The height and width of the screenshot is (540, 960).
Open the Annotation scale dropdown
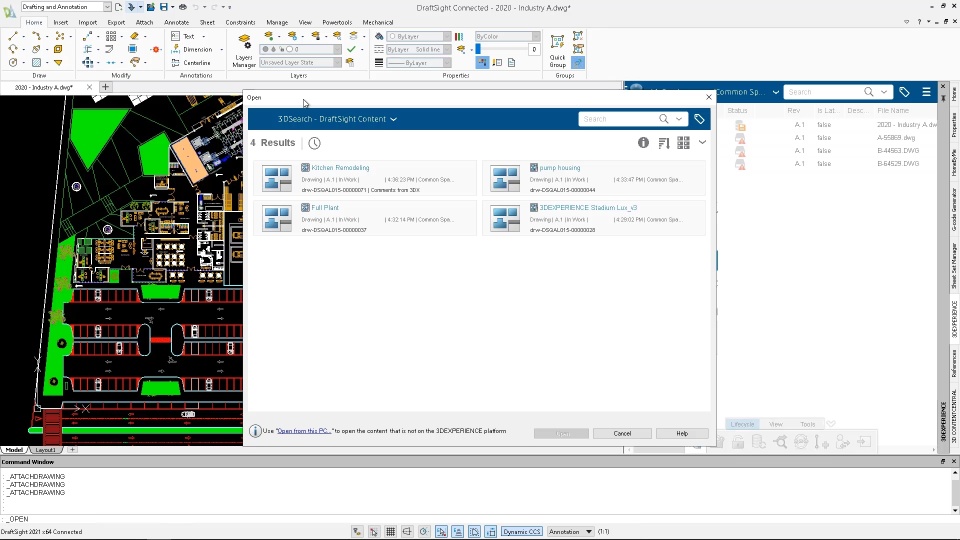(588, 531)
